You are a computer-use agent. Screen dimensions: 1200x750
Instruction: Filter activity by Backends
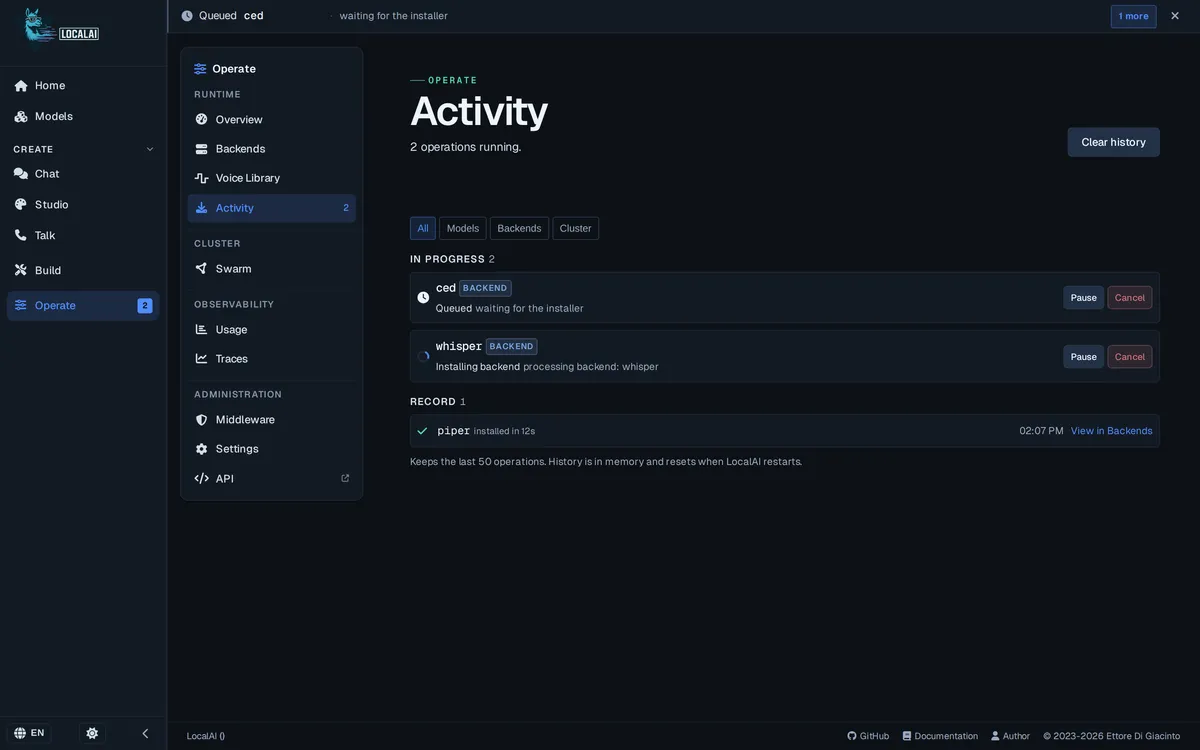click(519, 228)
